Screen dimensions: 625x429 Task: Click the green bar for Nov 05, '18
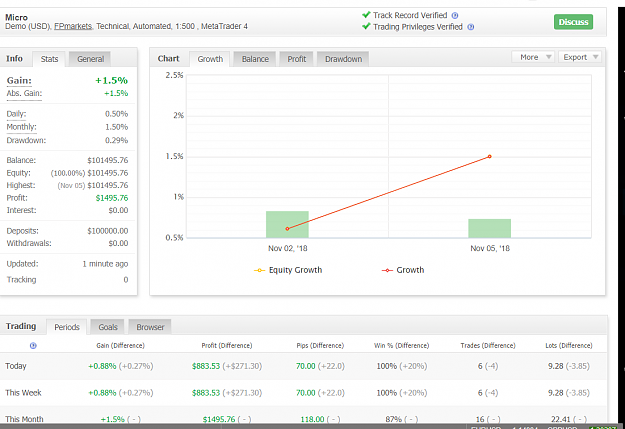489,228
